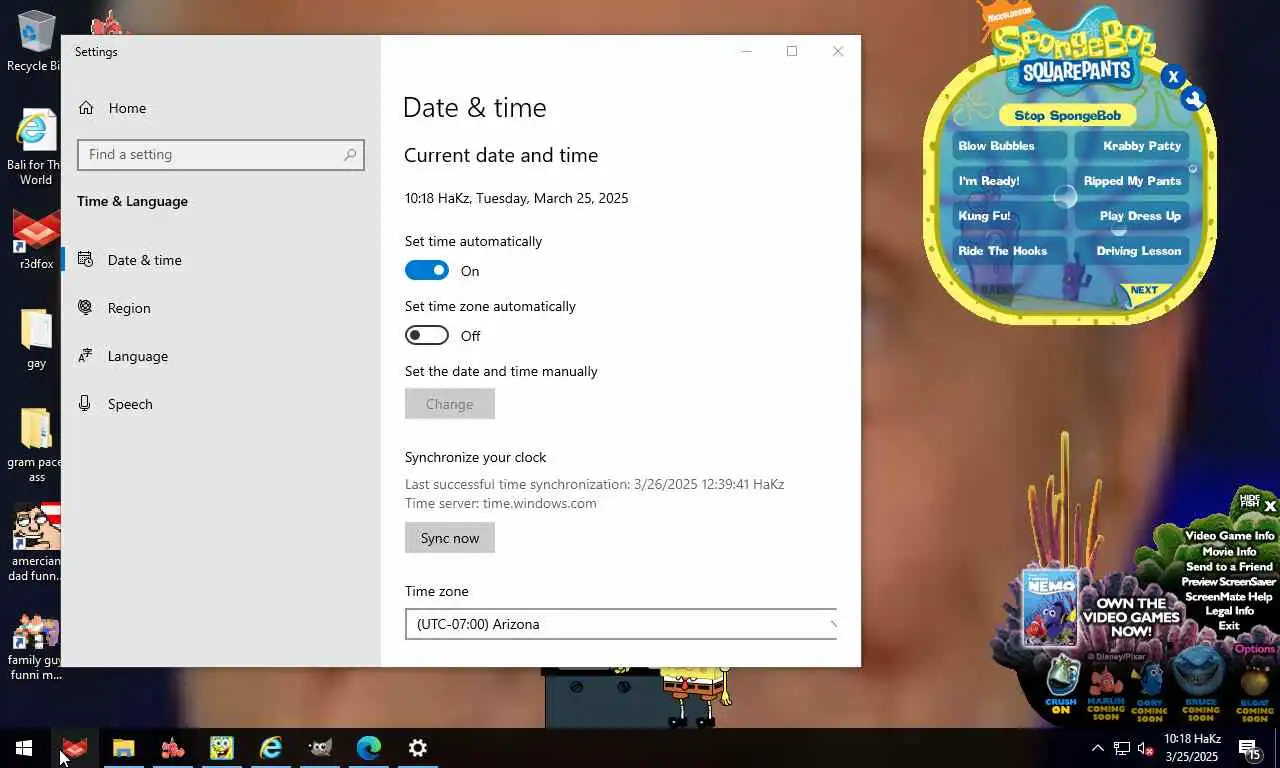Open the notification center icon

(x=1249, y=748)
